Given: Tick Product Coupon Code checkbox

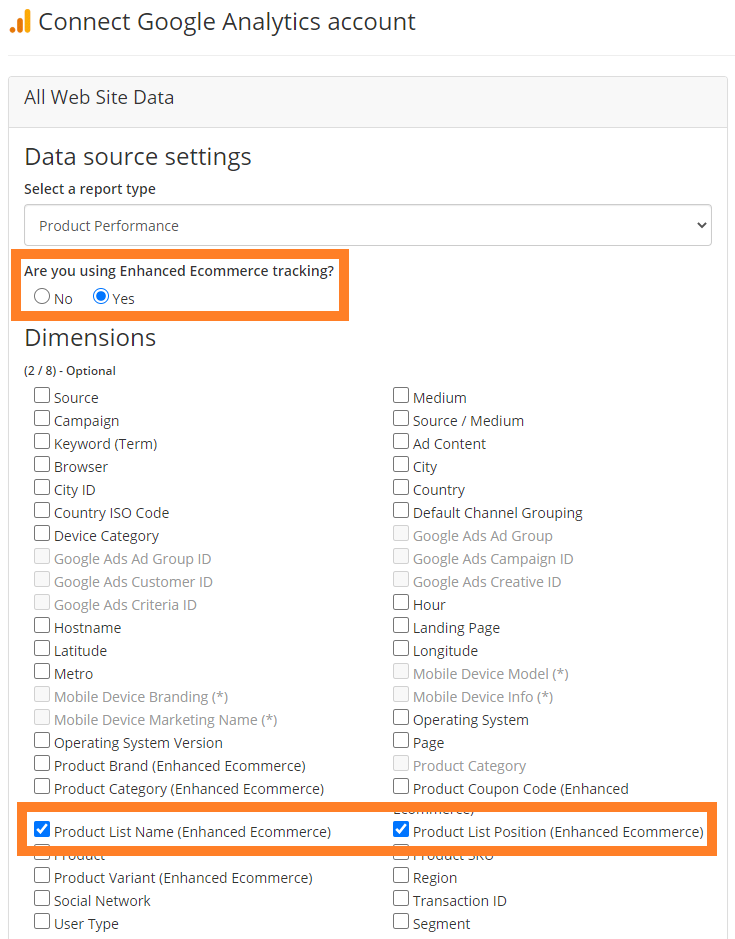Looking at the screenshot, I should (401, 786).
